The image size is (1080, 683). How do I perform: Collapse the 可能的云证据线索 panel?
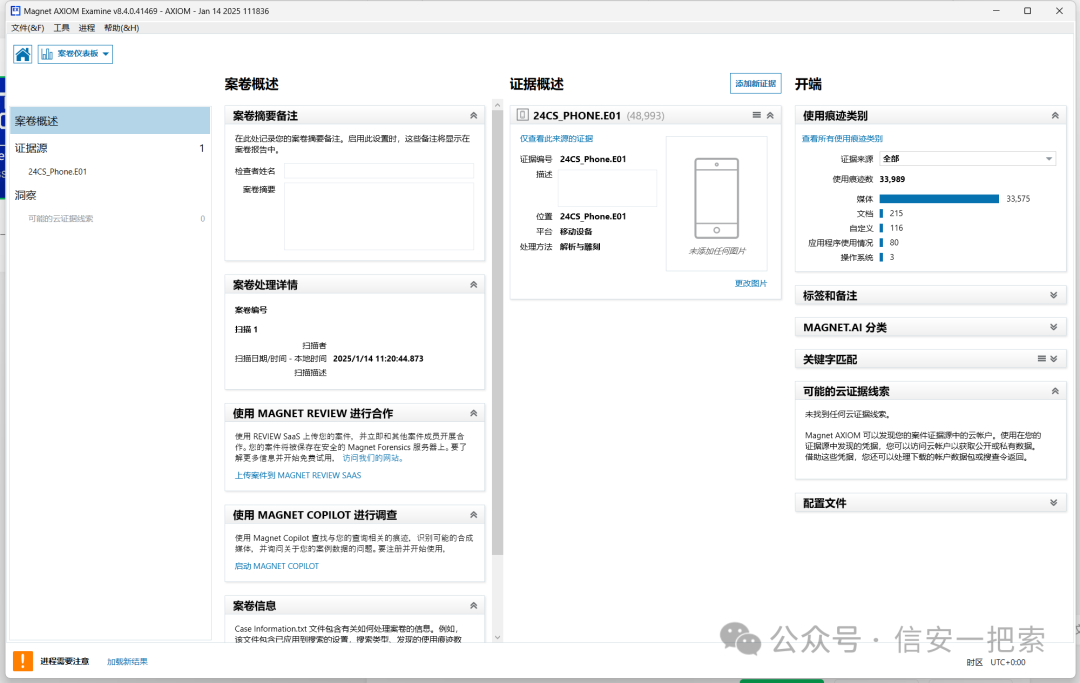[x=1055, y=391]
